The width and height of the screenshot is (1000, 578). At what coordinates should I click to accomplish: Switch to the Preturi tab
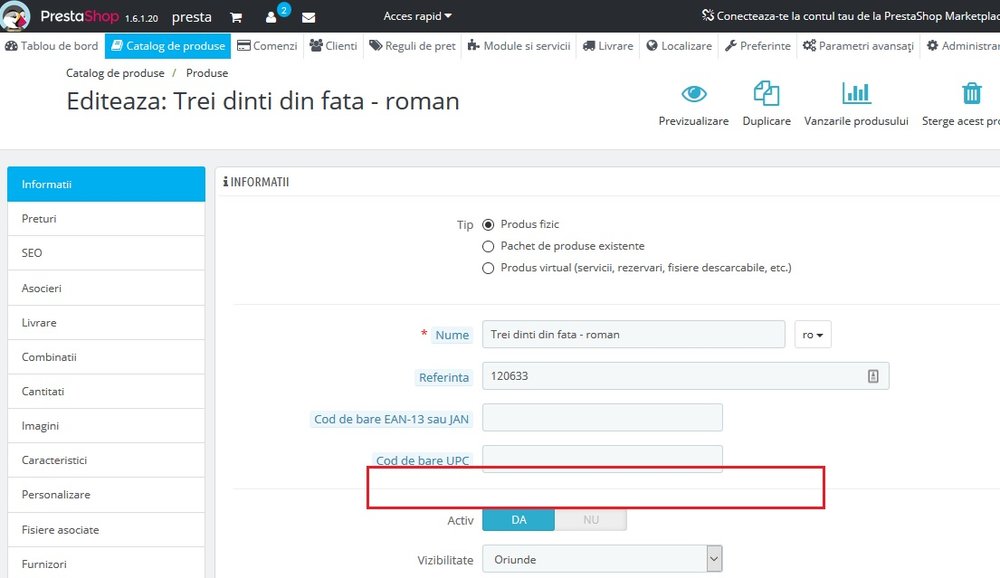click(106, 219)
